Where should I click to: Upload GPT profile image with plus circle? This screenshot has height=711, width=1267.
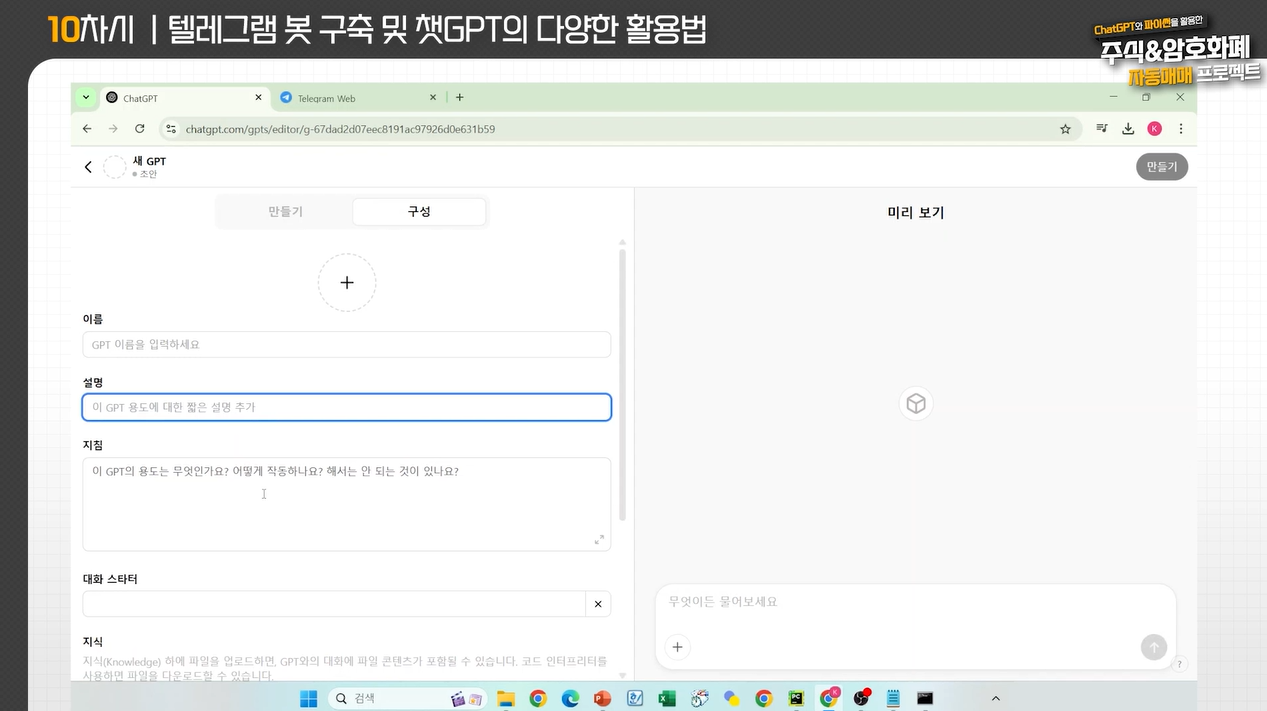click(347, 283)
